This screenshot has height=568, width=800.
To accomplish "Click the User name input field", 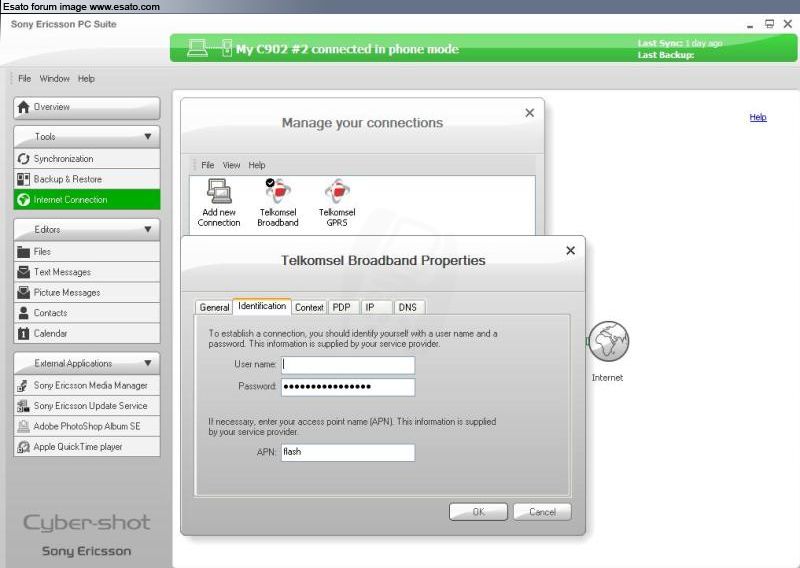I will [348, 365].
